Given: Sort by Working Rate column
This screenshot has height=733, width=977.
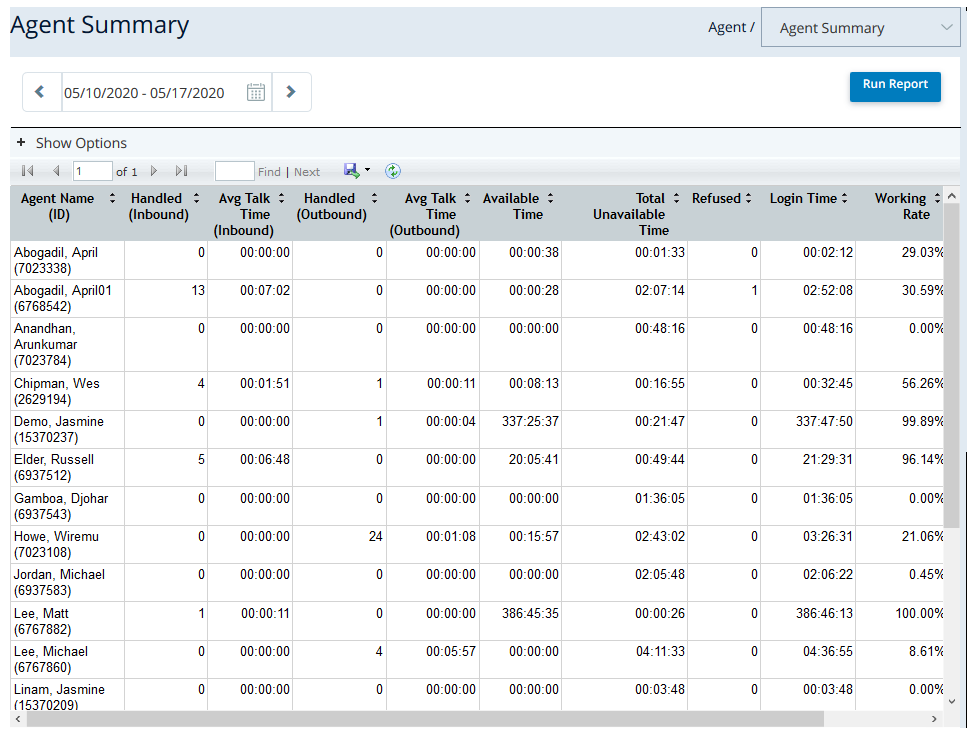Looking at the screenshot, I should (x=937, y=198).
